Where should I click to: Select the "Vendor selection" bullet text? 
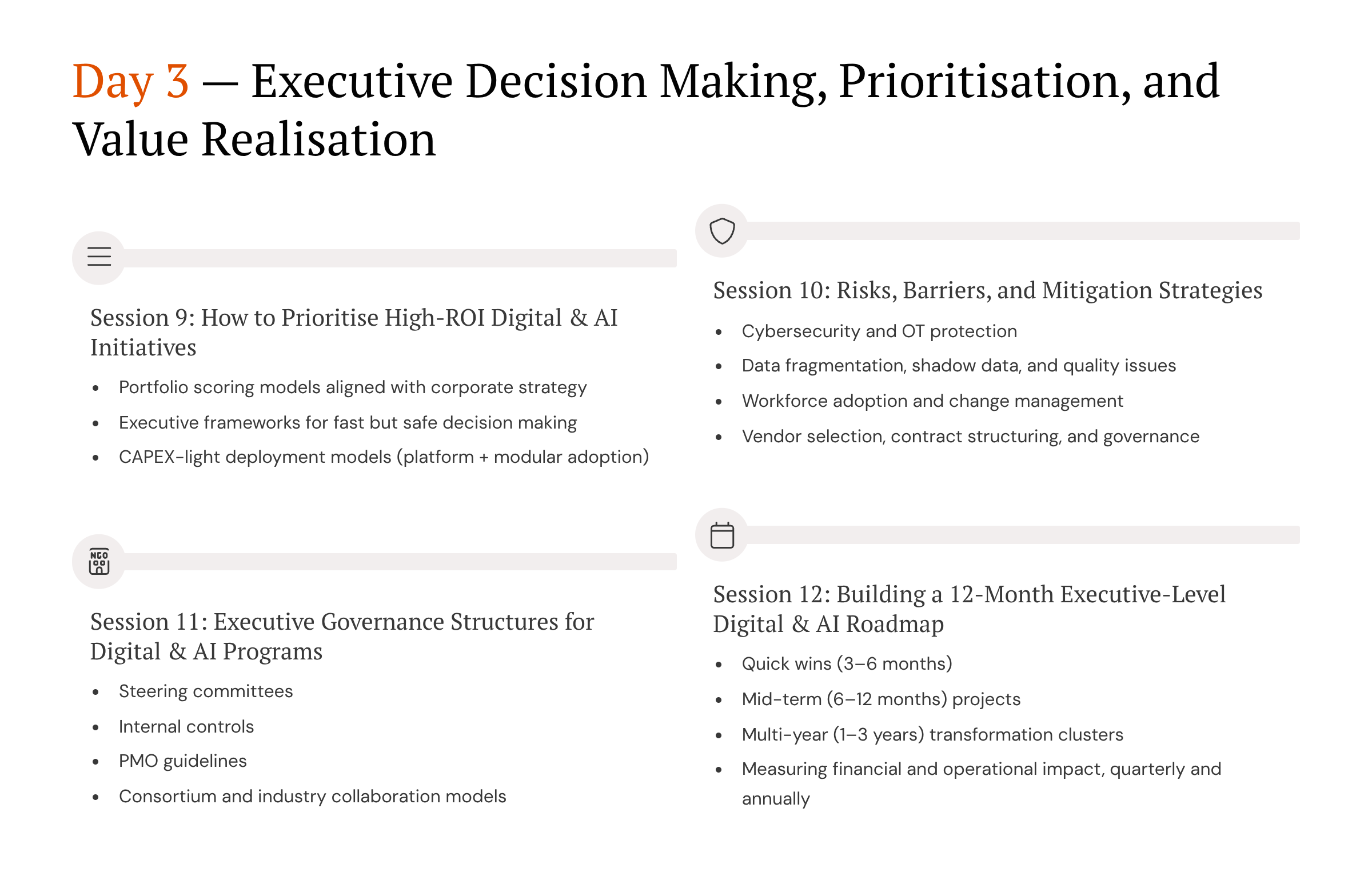(970, 437)
